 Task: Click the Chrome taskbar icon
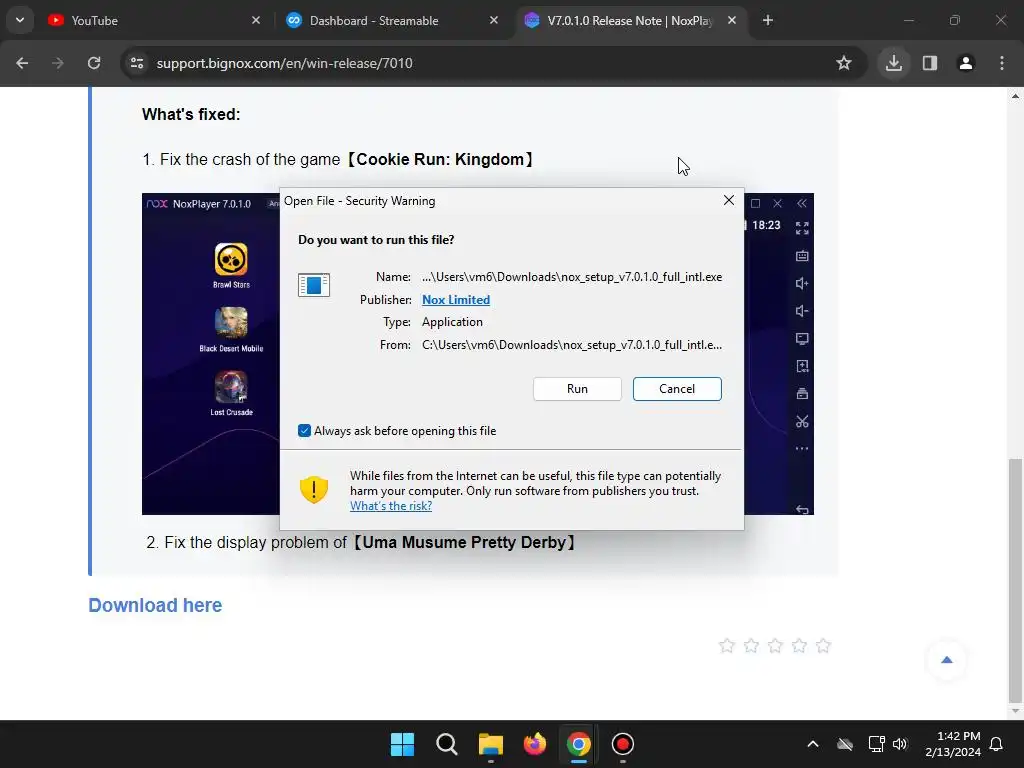tap(579, 744)
